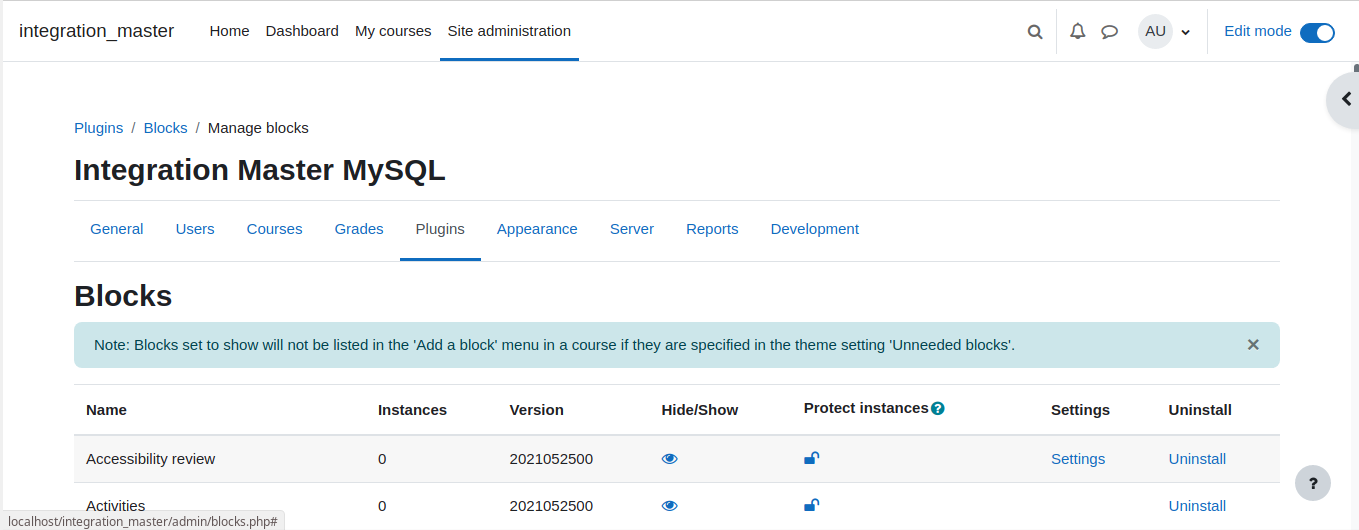The image size is (1359, 530).
Task: Click the Uninstall column header
Action: (1200, 410)
